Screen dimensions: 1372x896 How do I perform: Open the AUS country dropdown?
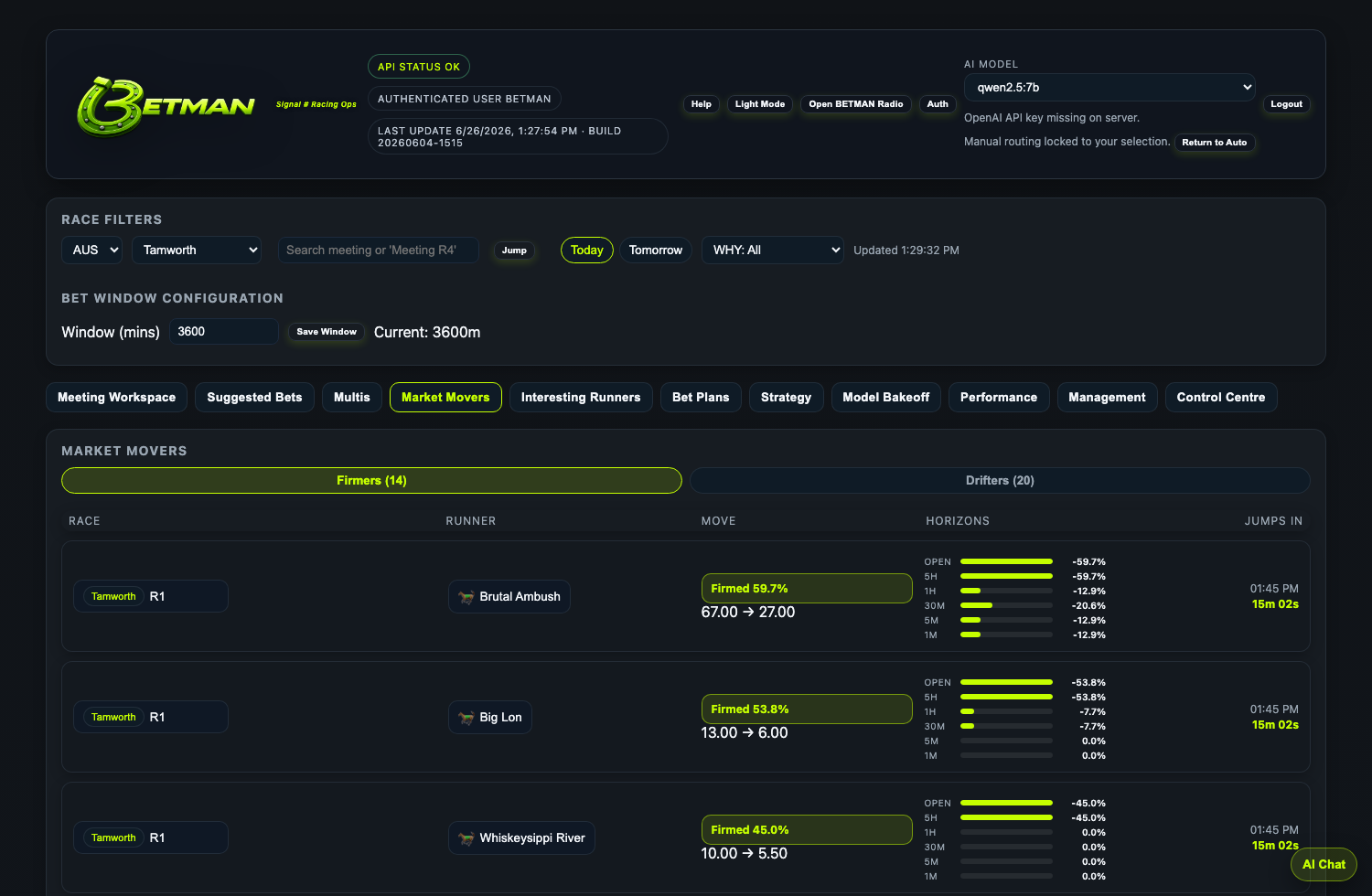pos(91,250)
